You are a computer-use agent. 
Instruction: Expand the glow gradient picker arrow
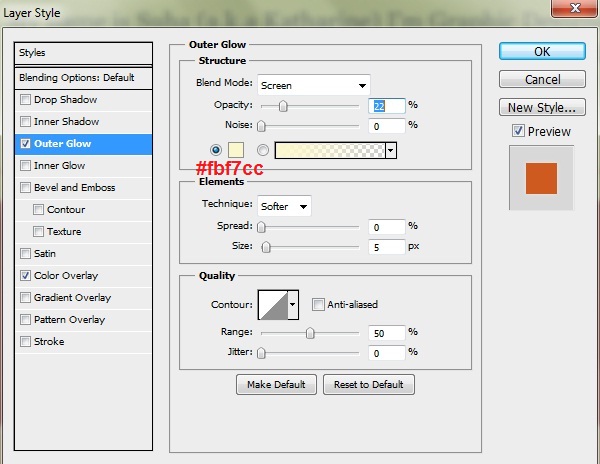point(391,150)
